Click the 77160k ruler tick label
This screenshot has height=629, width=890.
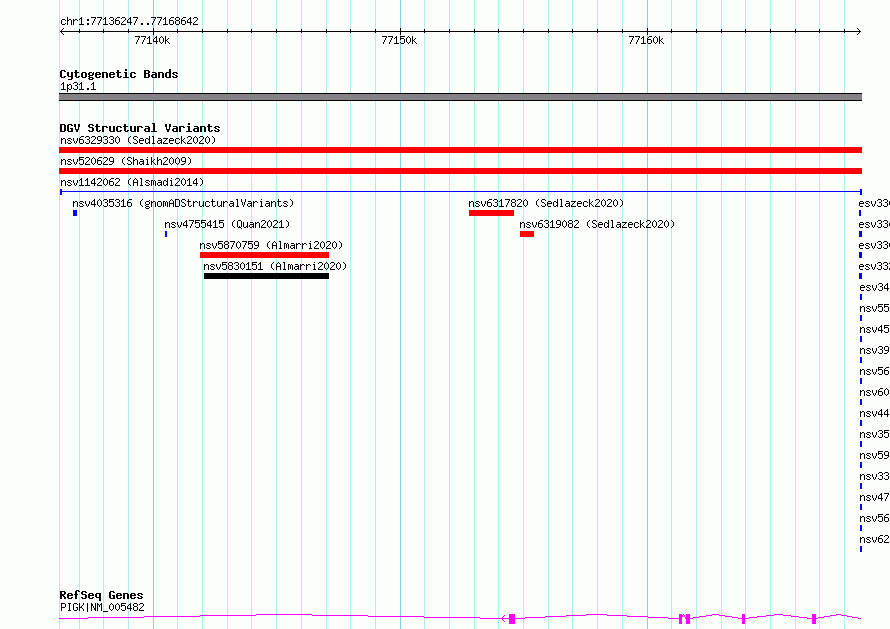click(x=646, y=40)
